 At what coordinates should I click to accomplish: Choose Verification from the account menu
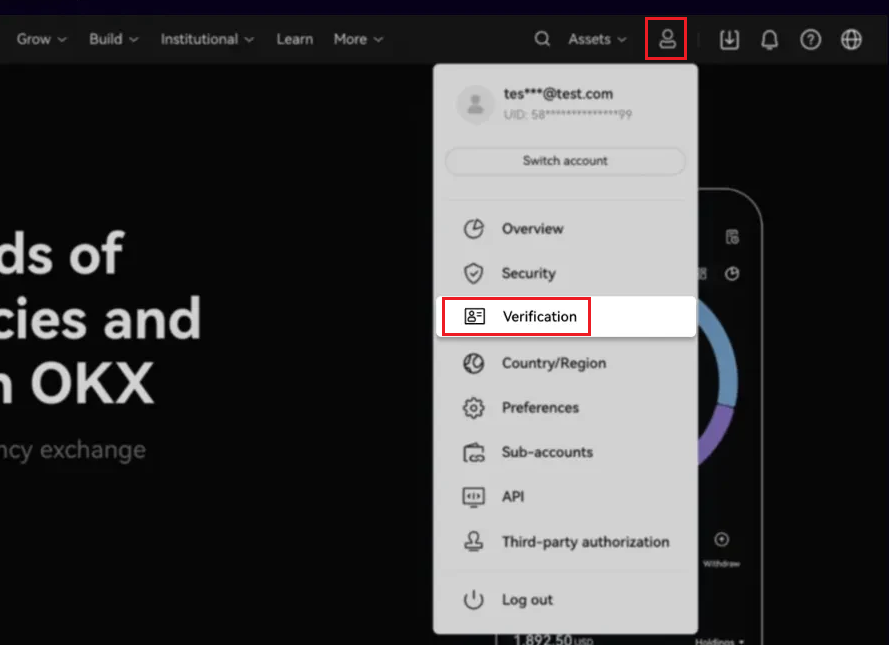(x=566, y=316)
